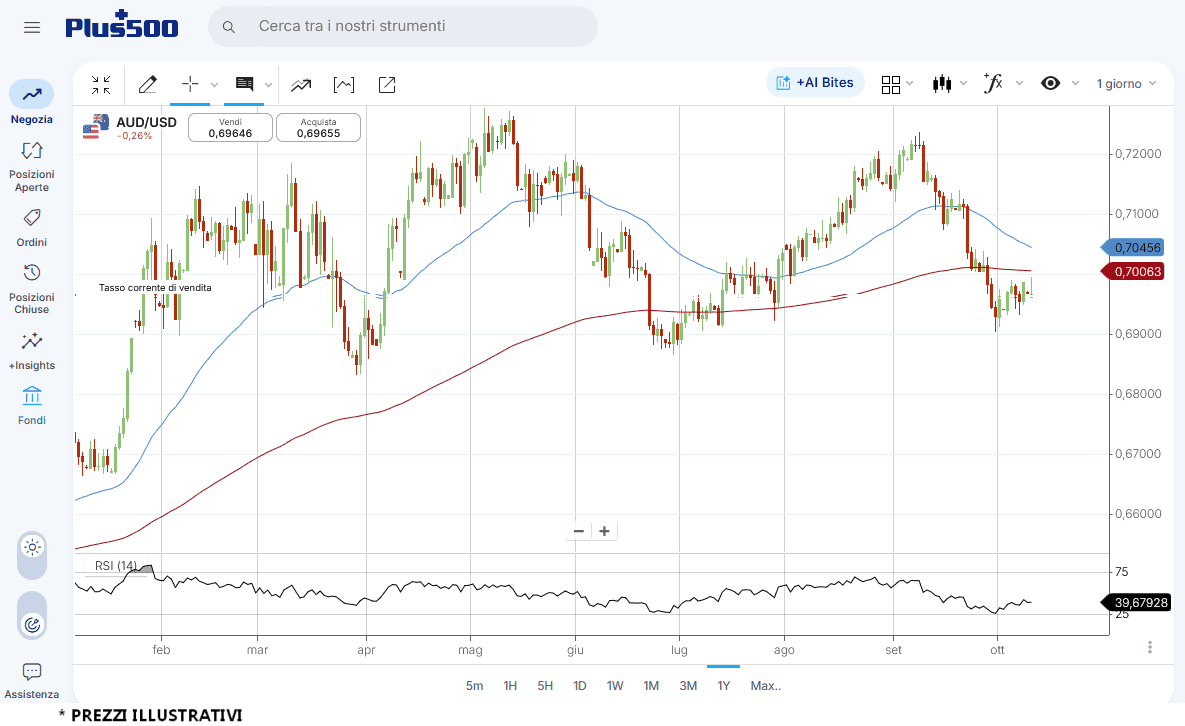Click 'Tasso corrente di vendita' label
1185x726 pixels.
(x=155, y=288)
